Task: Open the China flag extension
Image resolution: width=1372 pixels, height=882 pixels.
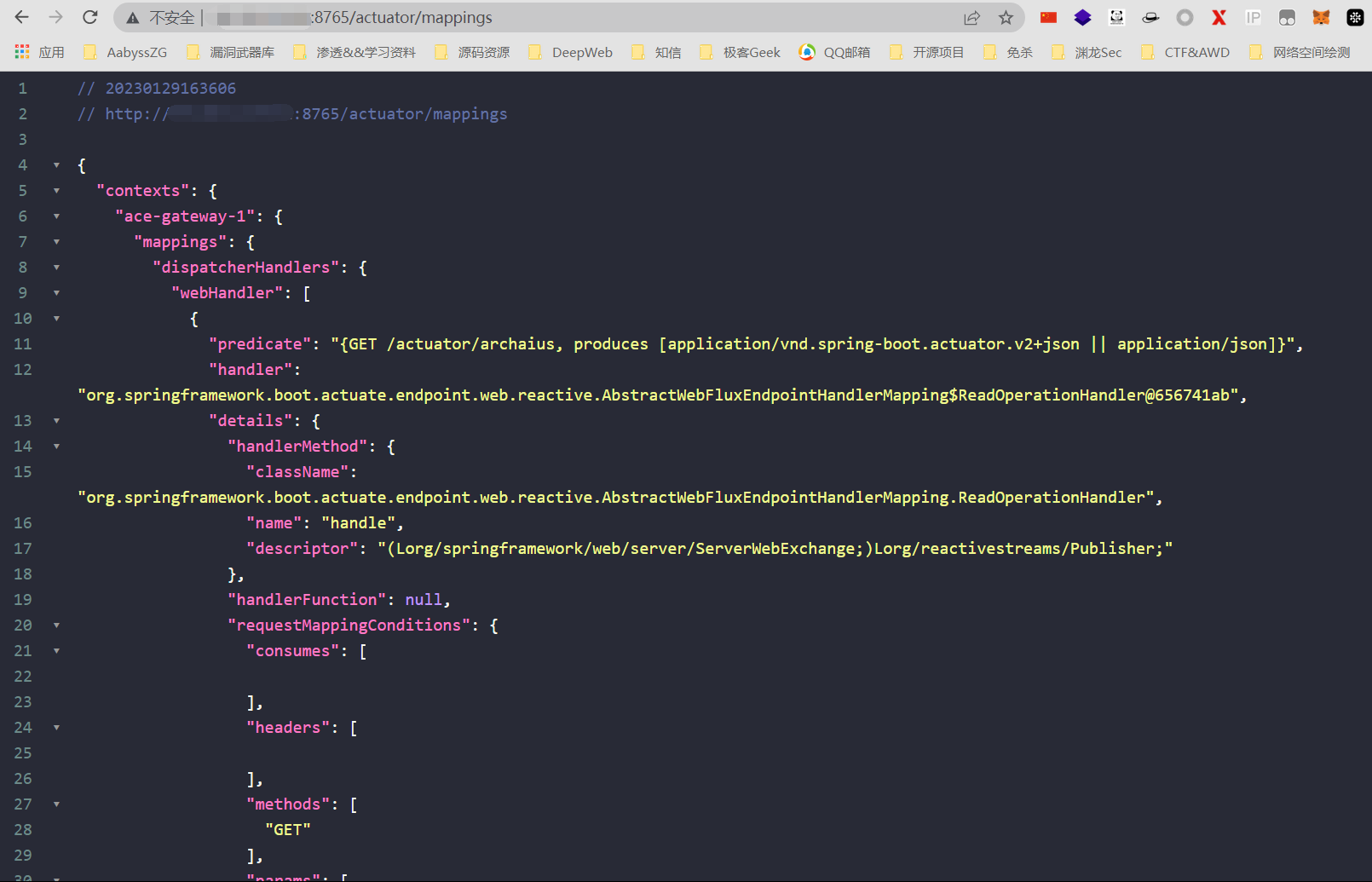Action: [1049, 18]
